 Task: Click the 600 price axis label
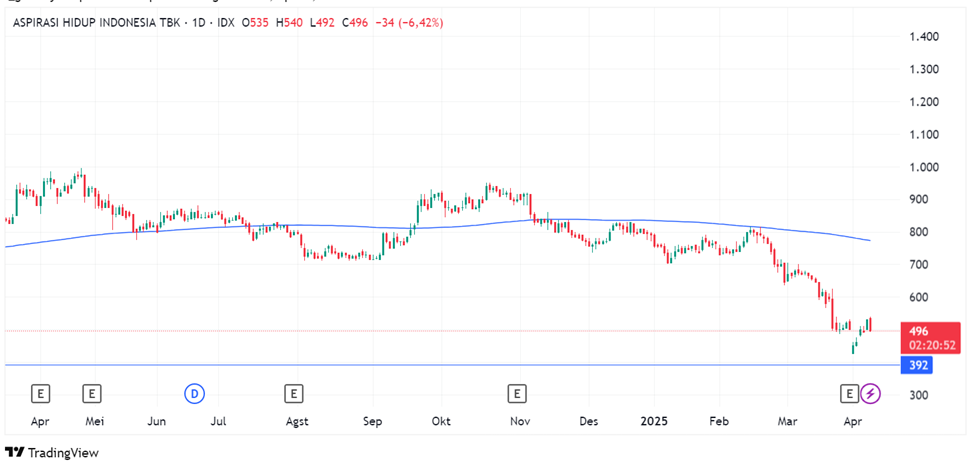(x=917, y=297)
